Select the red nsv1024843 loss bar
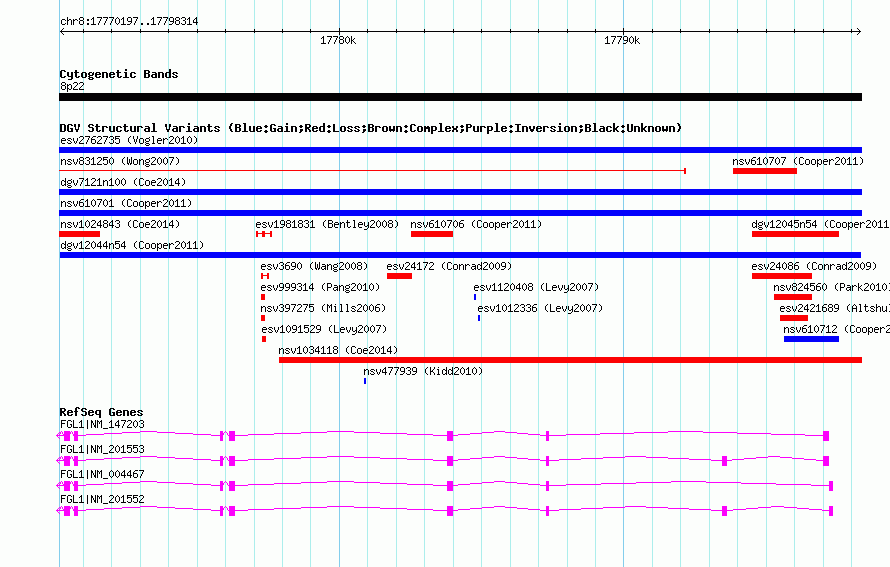The height and width of the screenshot is (567, 890). (79, 234)
